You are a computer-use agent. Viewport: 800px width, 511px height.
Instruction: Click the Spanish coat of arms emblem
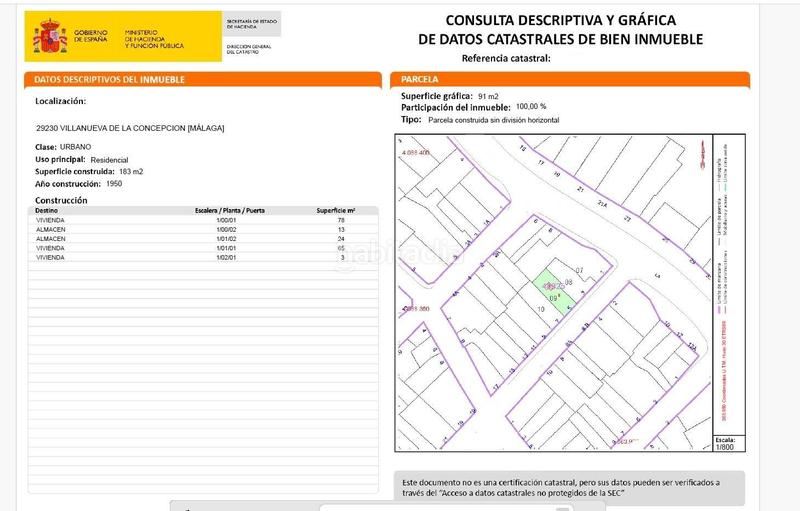click(x=48, y=38)
